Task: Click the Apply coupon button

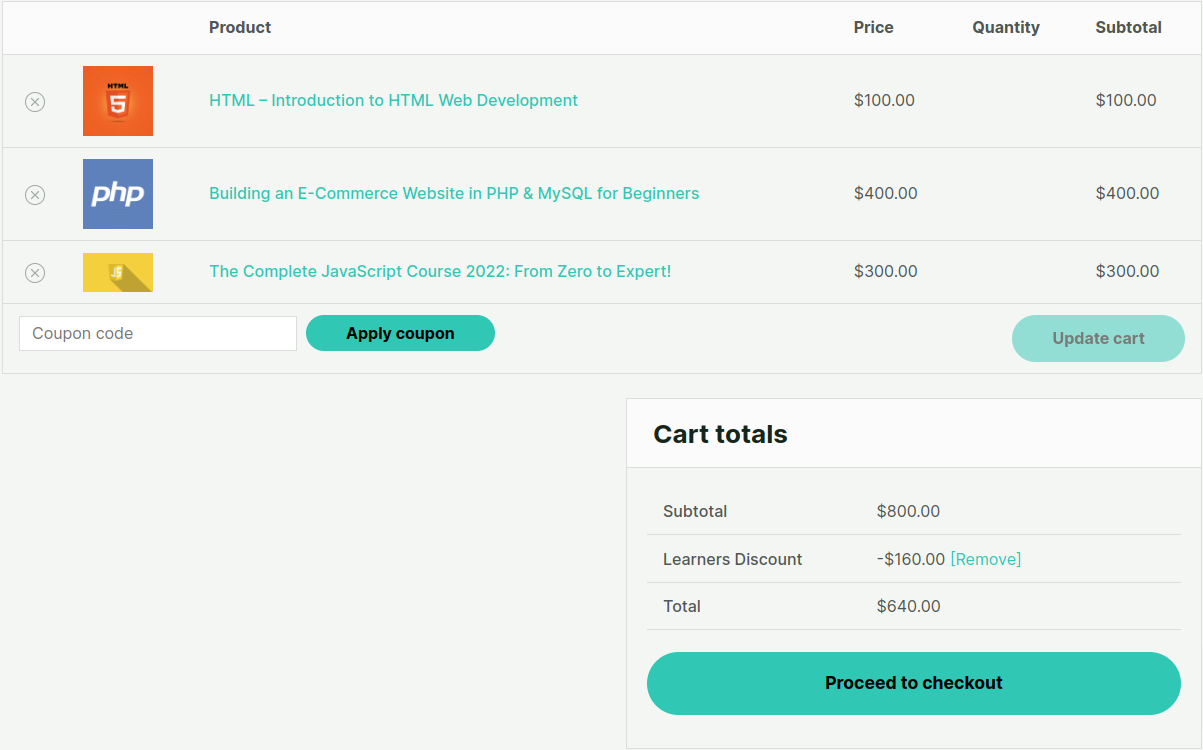Action: tap(400, 332)
